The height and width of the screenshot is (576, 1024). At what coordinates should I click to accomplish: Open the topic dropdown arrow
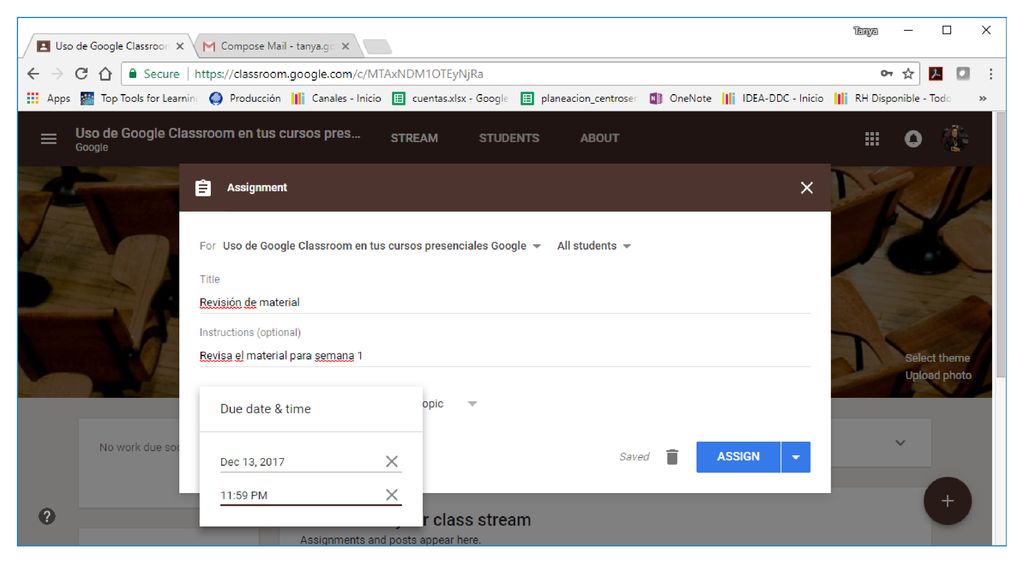point(472,404)
